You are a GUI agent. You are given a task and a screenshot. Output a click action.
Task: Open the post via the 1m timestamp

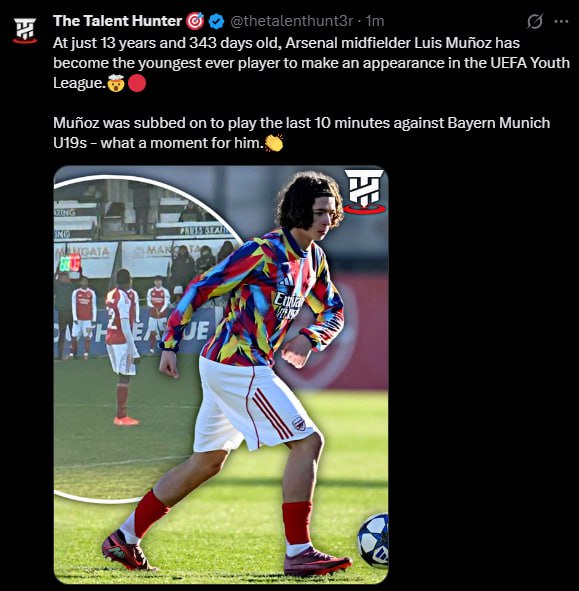coord(375,21)
